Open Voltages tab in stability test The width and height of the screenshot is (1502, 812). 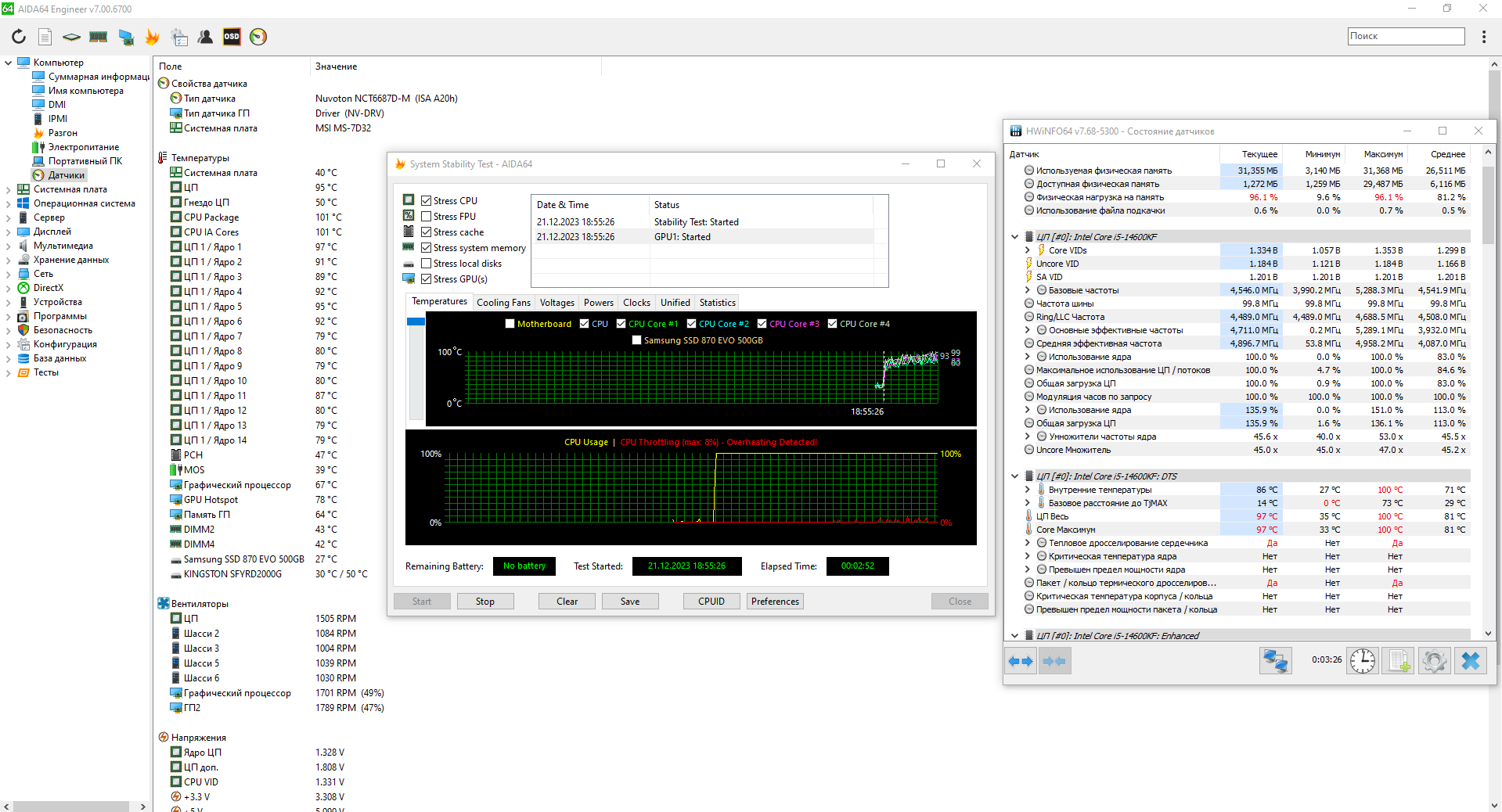[557, 303]
